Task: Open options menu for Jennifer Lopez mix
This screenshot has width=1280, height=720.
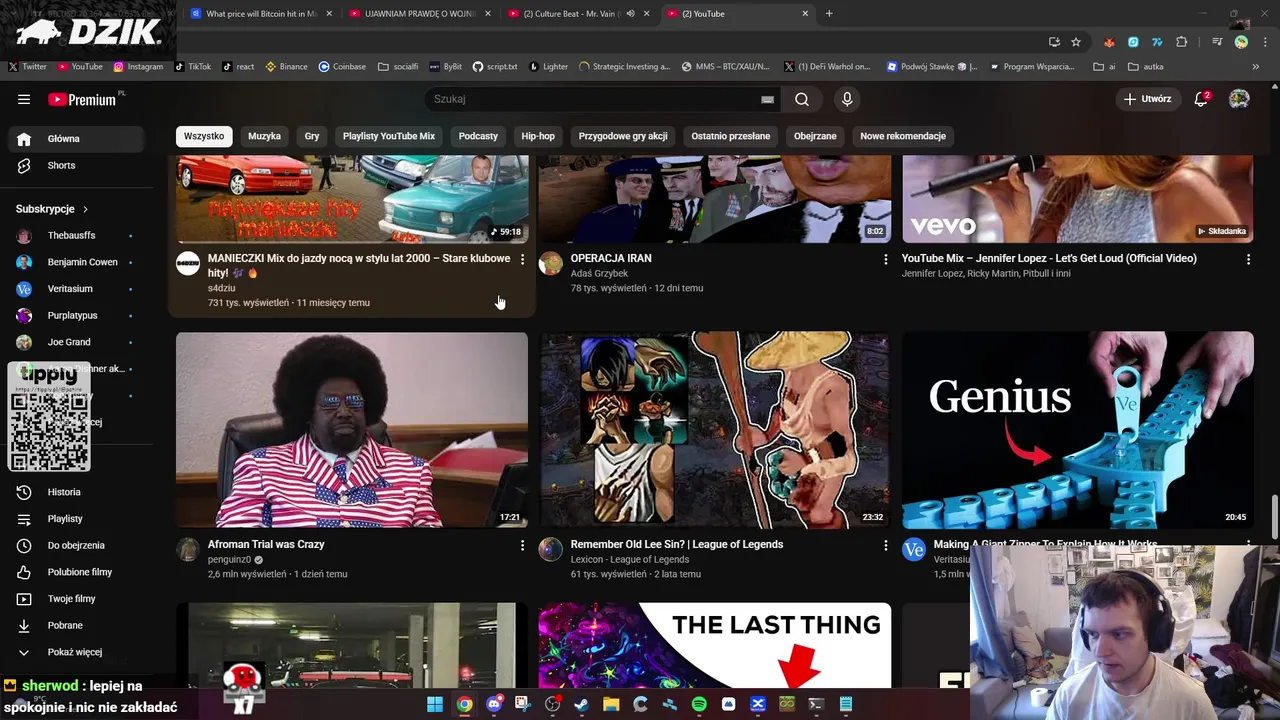Action: click(x=1248, y=259)
